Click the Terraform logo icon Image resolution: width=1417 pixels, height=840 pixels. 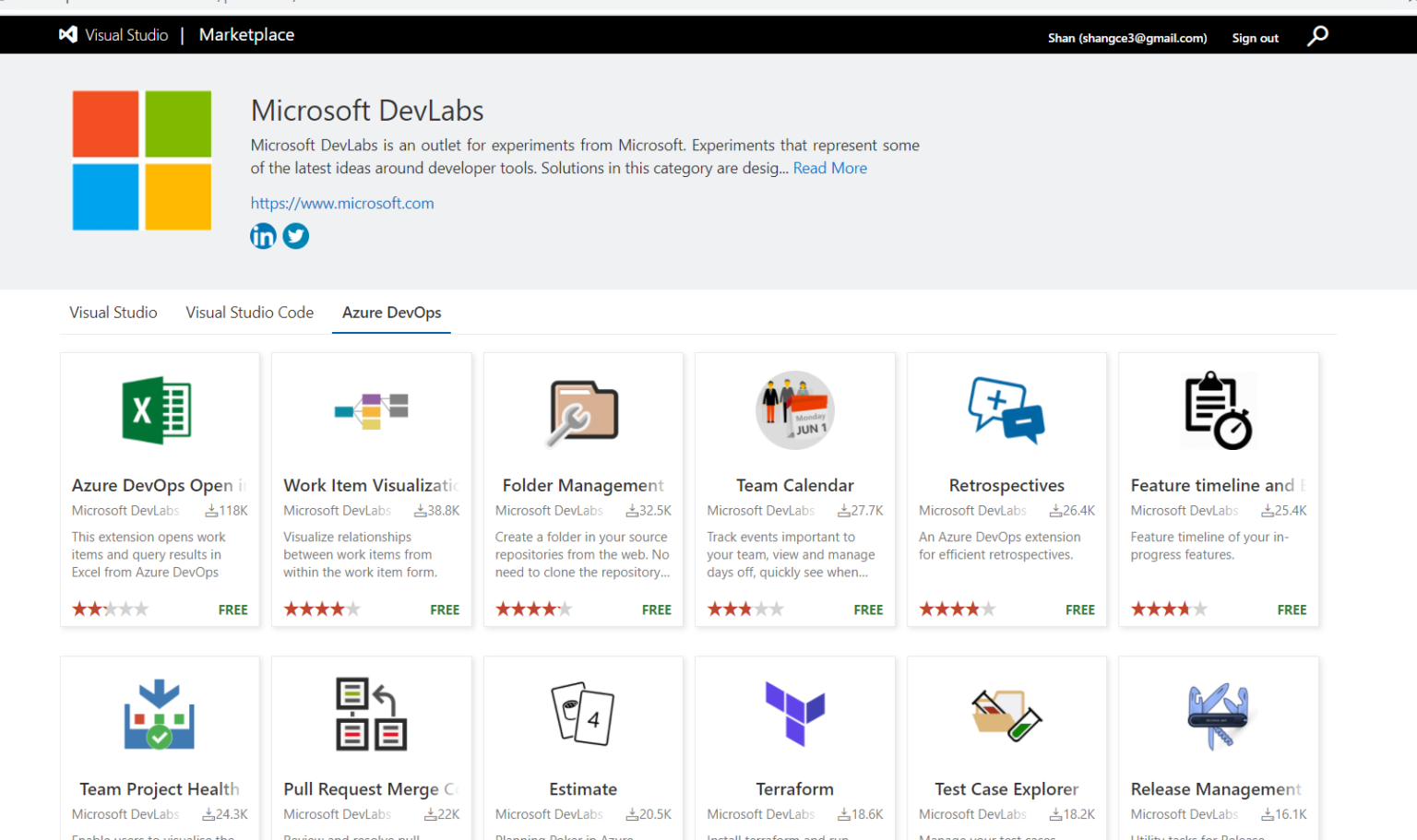[794, 714]
